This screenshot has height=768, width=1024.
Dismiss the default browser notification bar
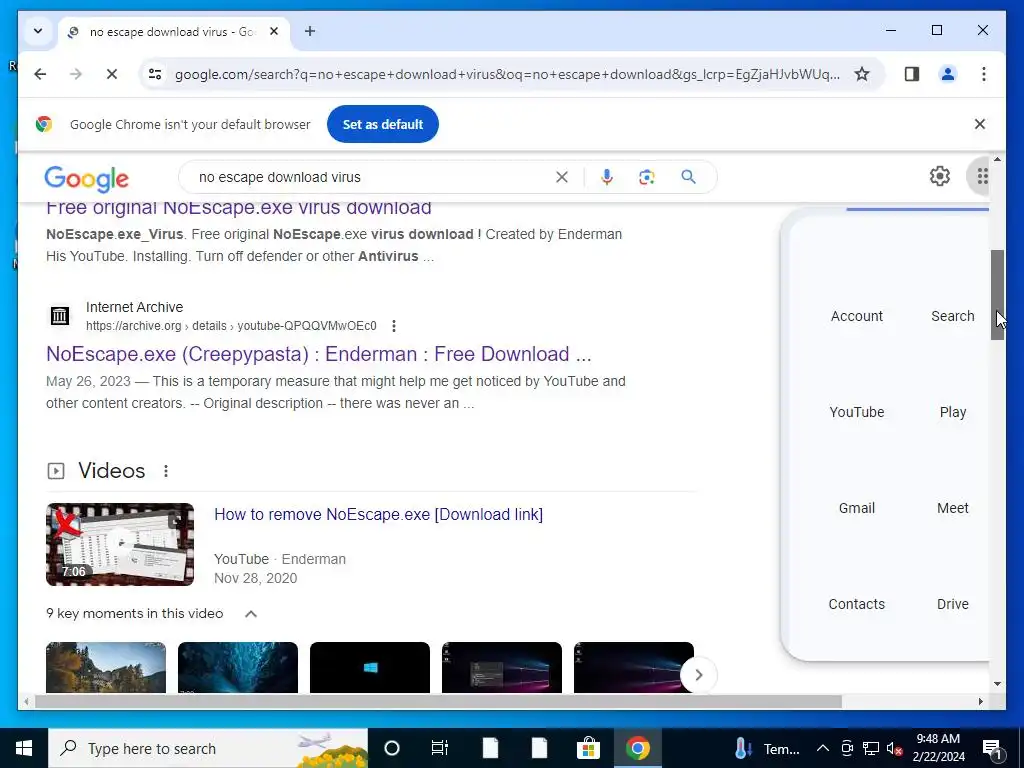coord(980,124)
